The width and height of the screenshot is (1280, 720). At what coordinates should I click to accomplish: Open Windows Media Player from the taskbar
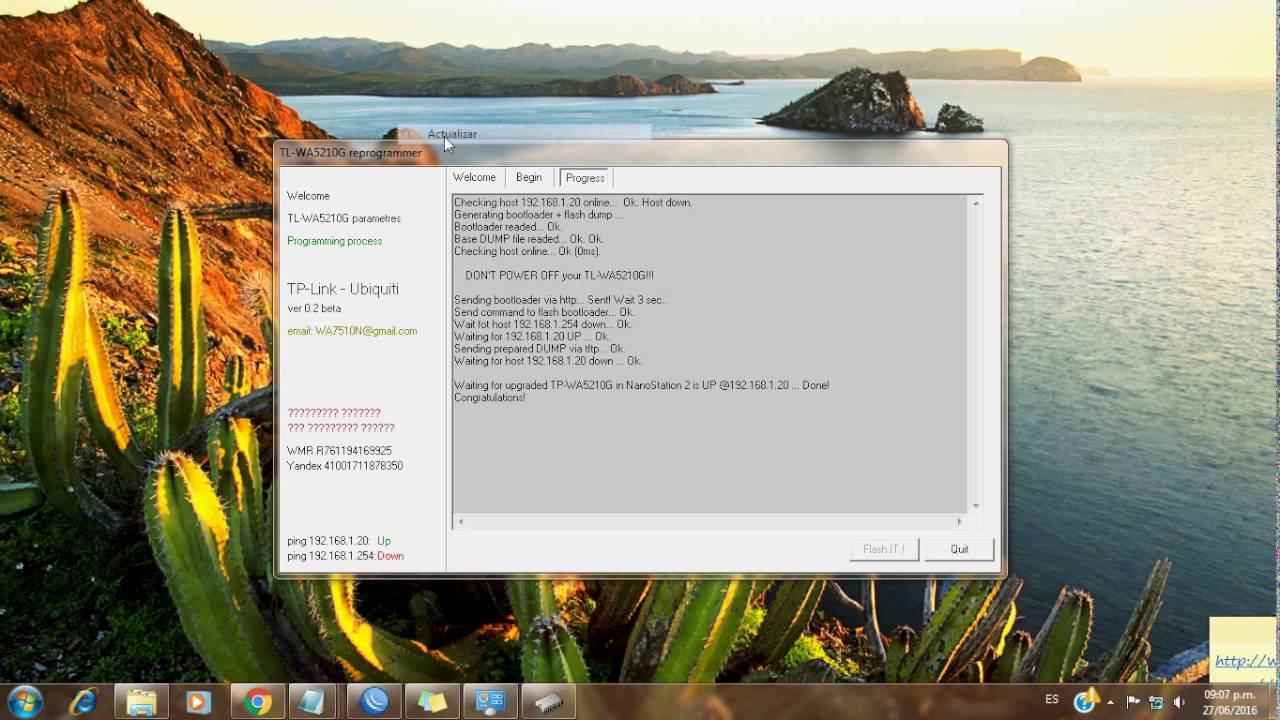point(198,702)
